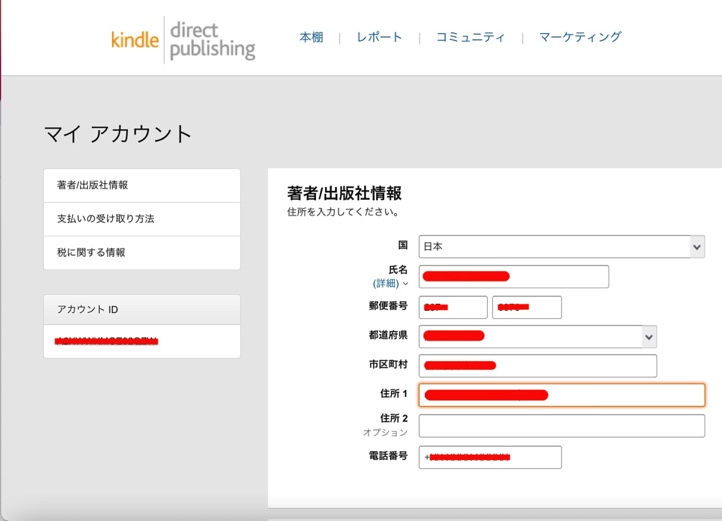Image resolution: width=722 pixels, height=521 pixels.
Task: Select 著者/出版社情報 in the sidebar
Action: point(141,185)
